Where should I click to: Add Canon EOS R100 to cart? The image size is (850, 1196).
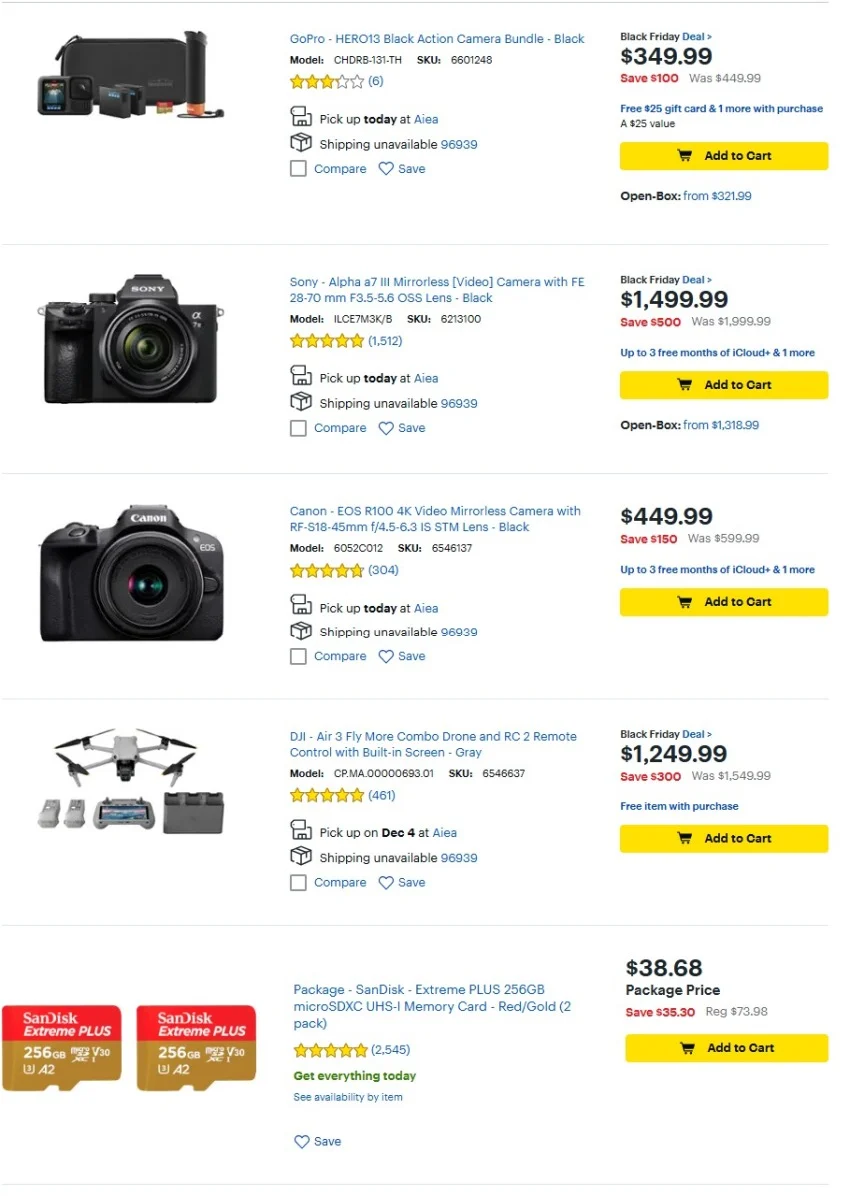coord(724,602)
